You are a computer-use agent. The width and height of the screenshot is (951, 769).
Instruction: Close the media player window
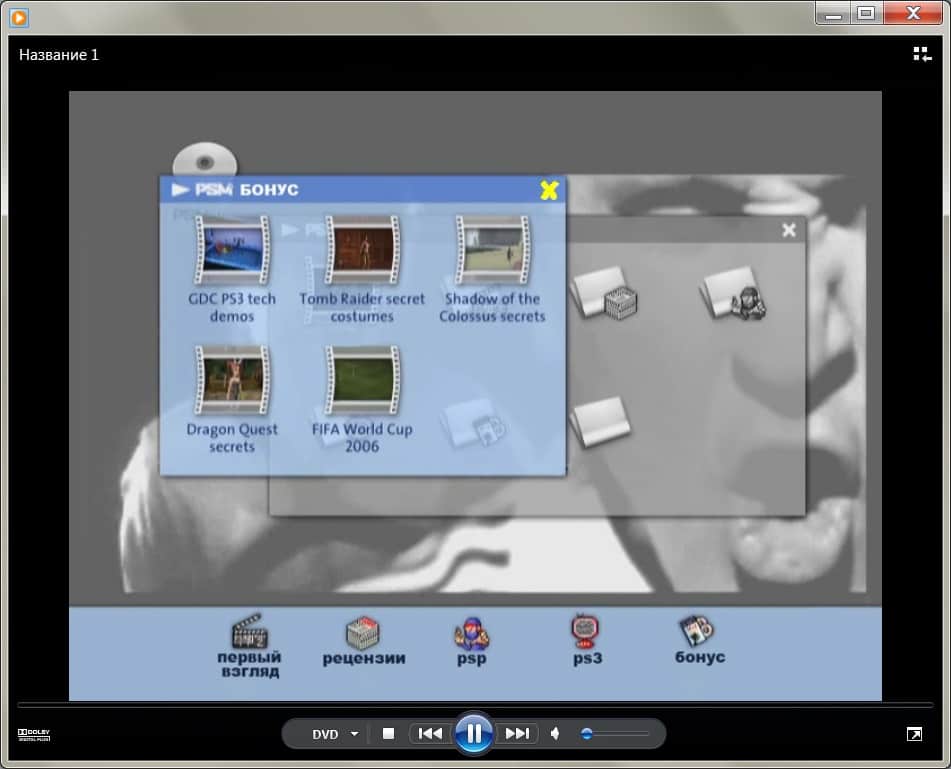click(913, 13)
